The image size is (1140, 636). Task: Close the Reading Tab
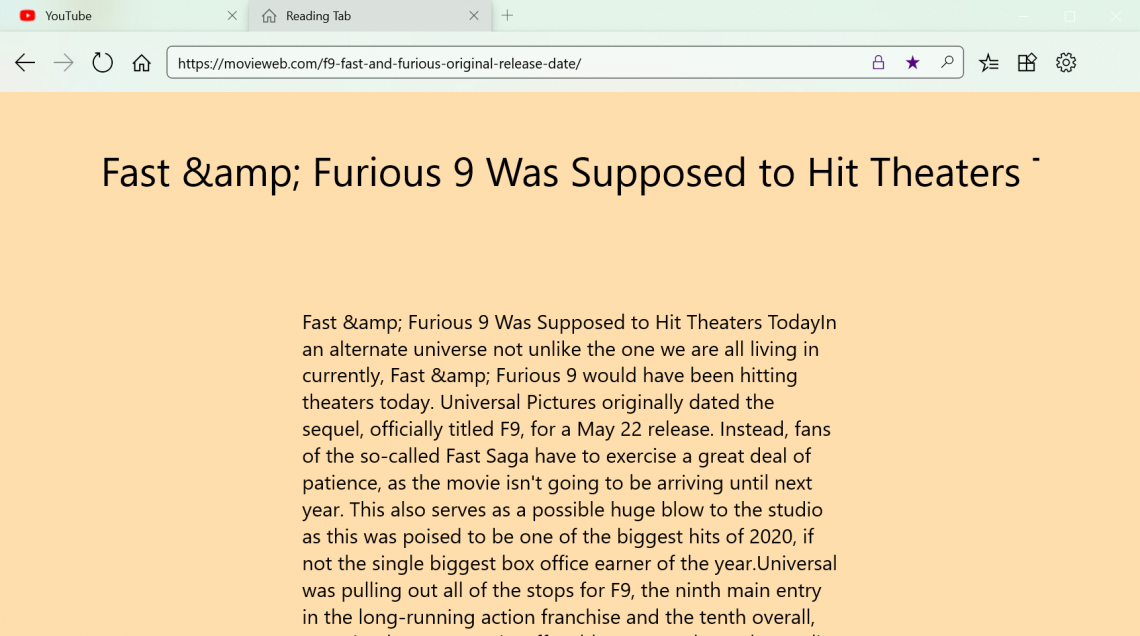(x=474, y=16)
